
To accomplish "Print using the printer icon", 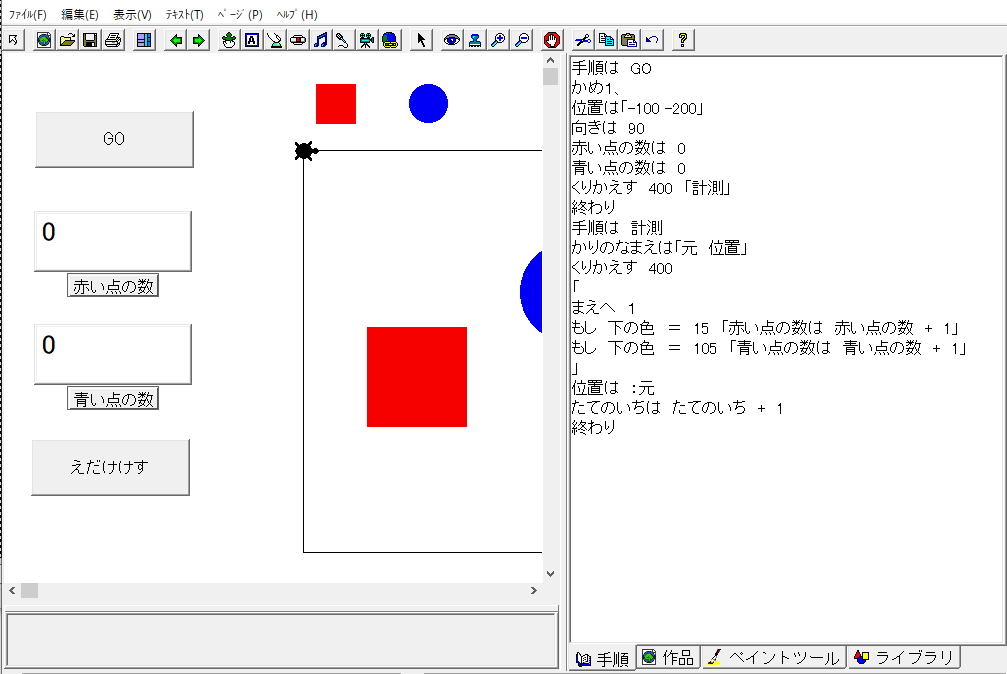I will 113,40.
